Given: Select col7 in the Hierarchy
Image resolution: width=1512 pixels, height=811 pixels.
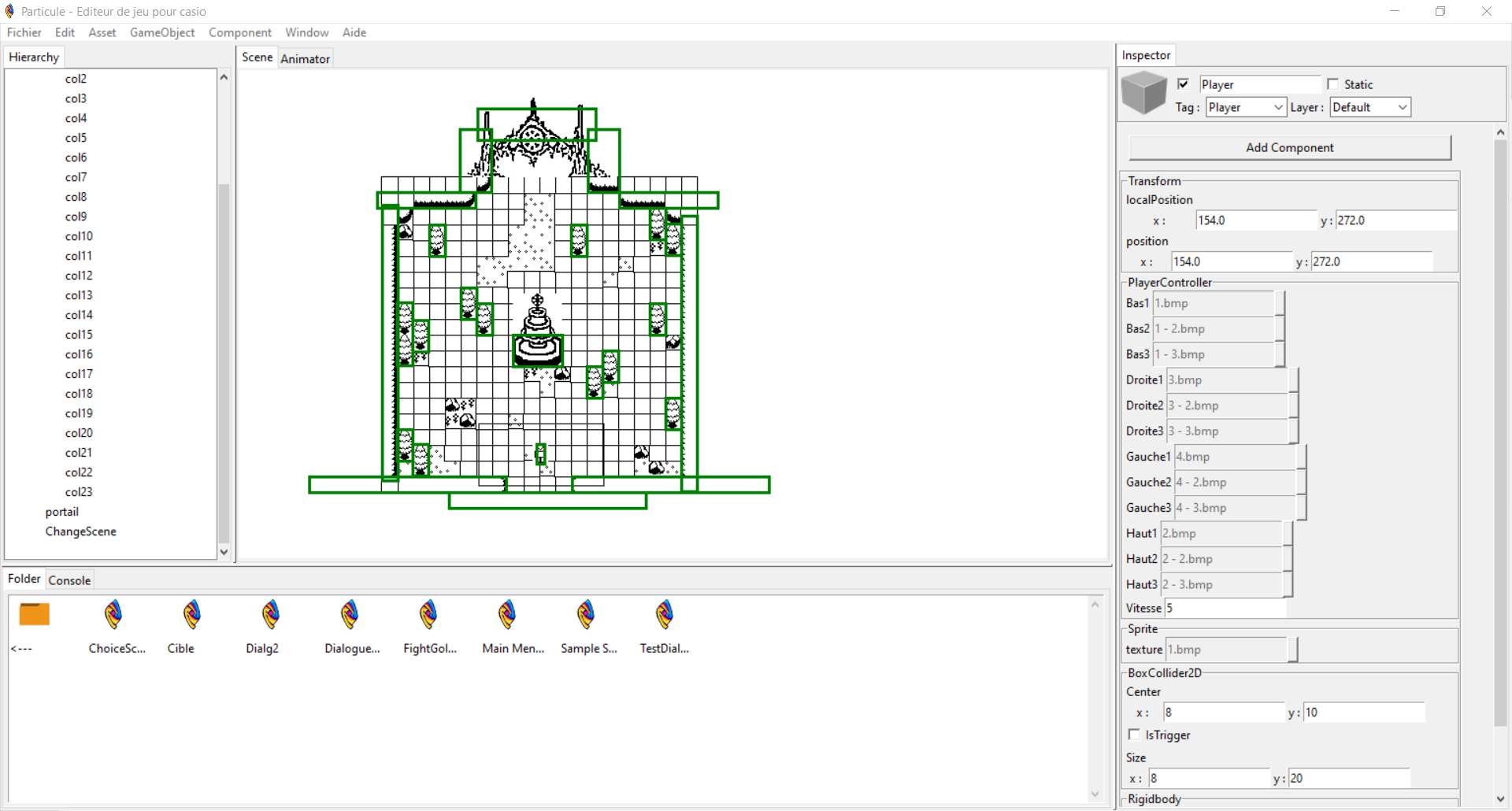Looking at the screenshot, I should [x=76, y=177].
